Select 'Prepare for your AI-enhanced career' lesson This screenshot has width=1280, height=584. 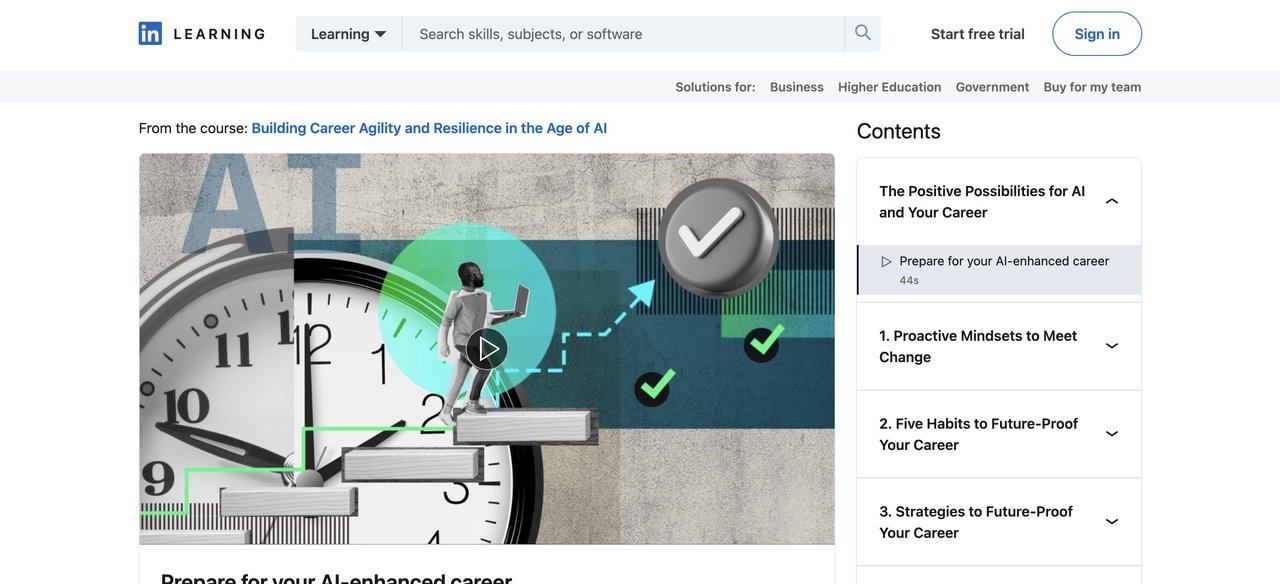(x=999, y=270)
